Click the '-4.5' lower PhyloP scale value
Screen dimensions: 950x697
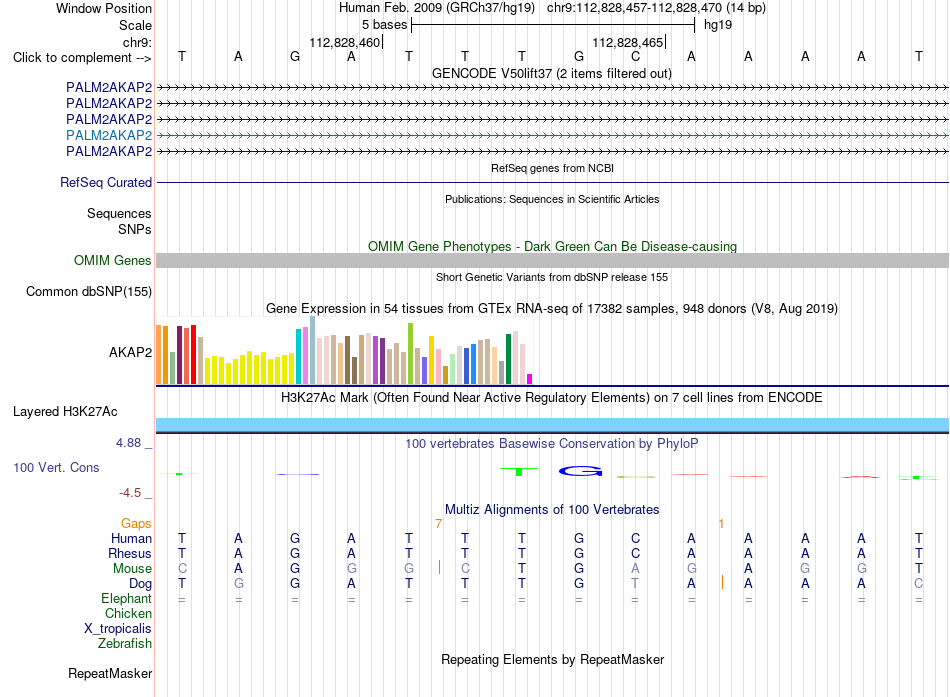click(x=130, y=493)
